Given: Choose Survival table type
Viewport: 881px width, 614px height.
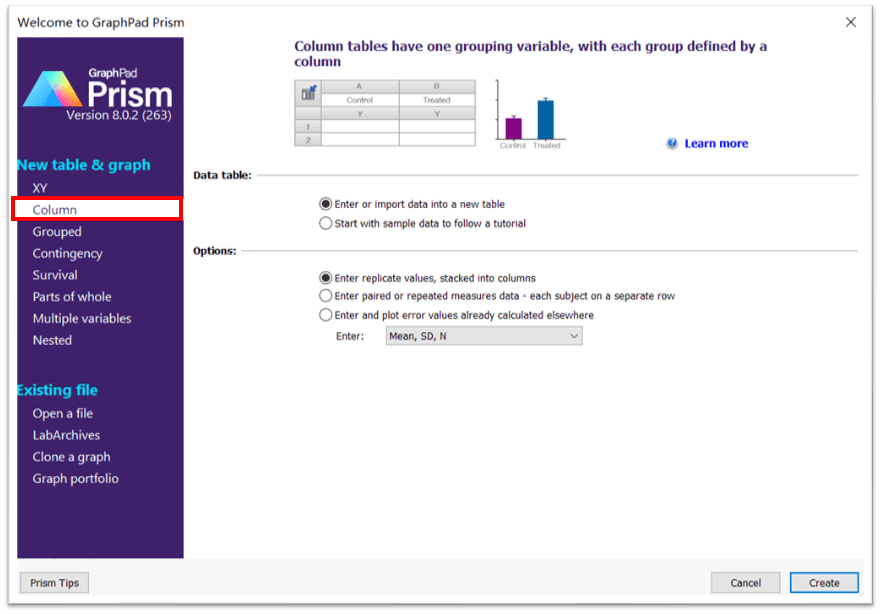Looking at the screenshot, I should click(55, 275).
